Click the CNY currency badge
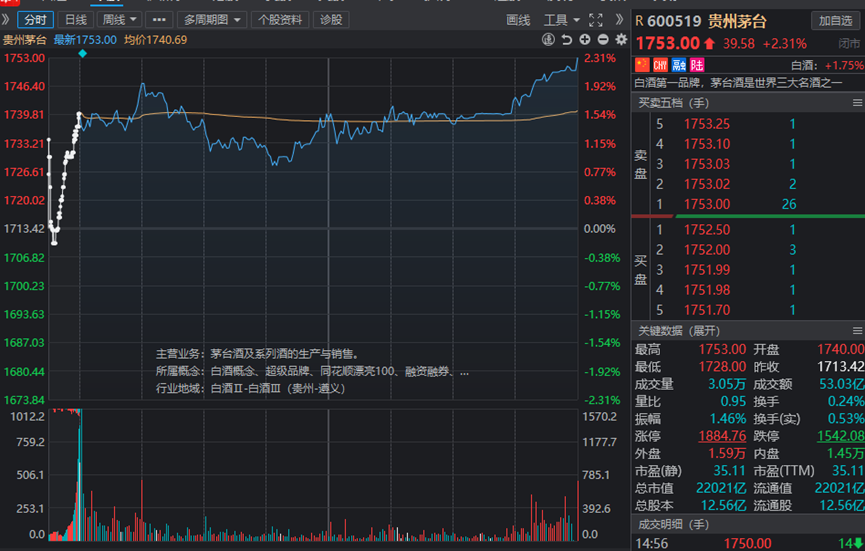Screen dimensions: 865x551 660,64
